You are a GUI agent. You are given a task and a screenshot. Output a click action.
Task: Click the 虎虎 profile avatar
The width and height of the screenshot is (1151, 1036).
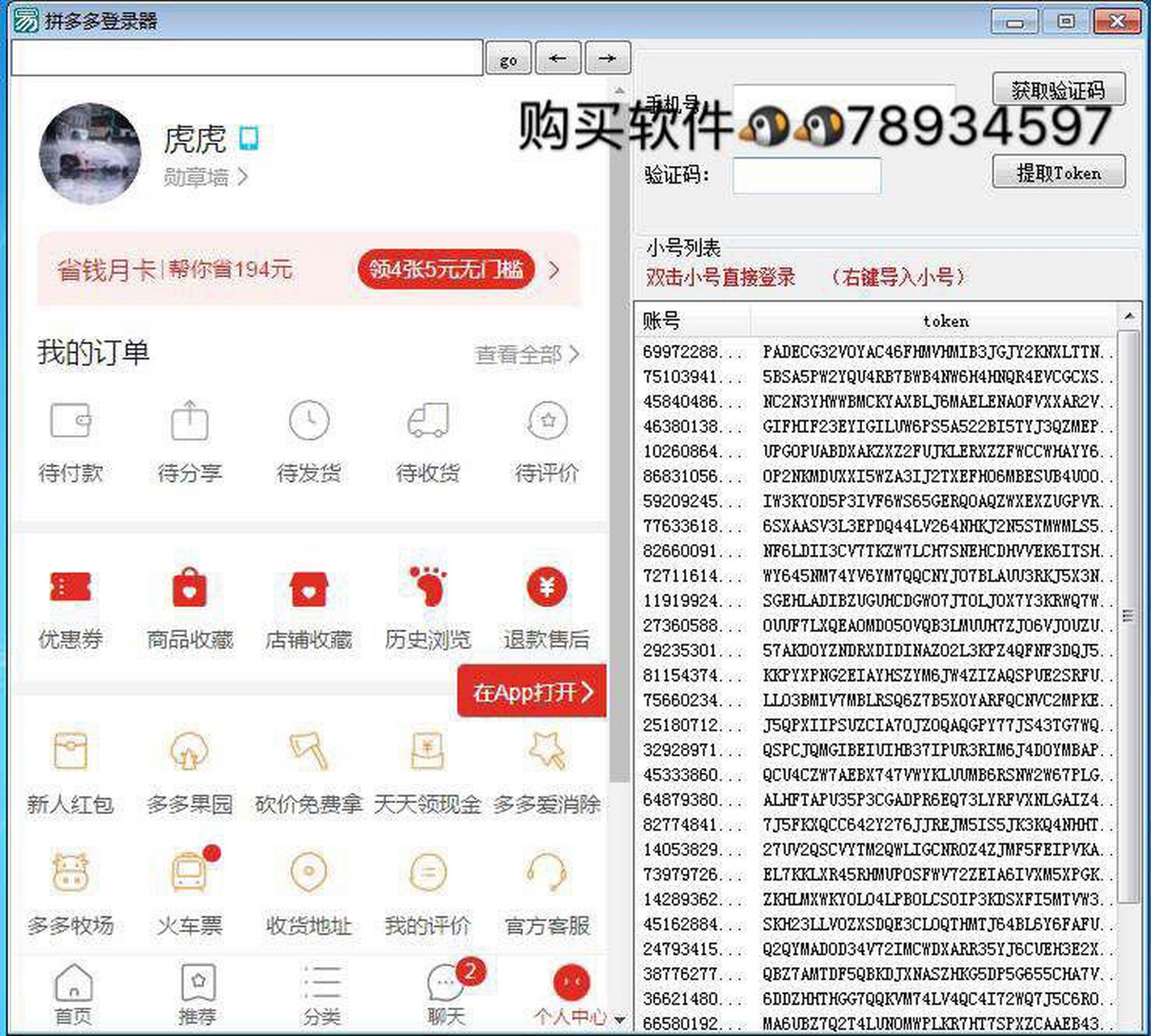point(90,153)
